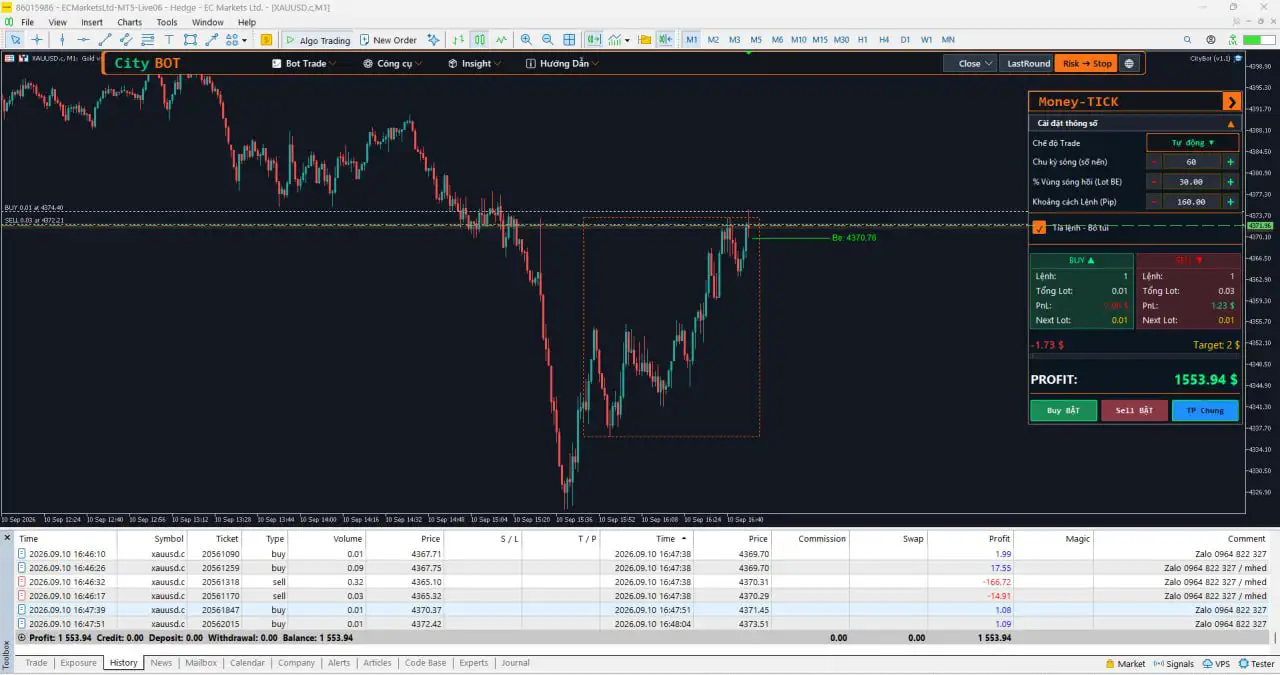Increase Khoảng cách Lệnh value
The height and width of the screenshot is (675, 1280).
click(x=1230, y=201)
